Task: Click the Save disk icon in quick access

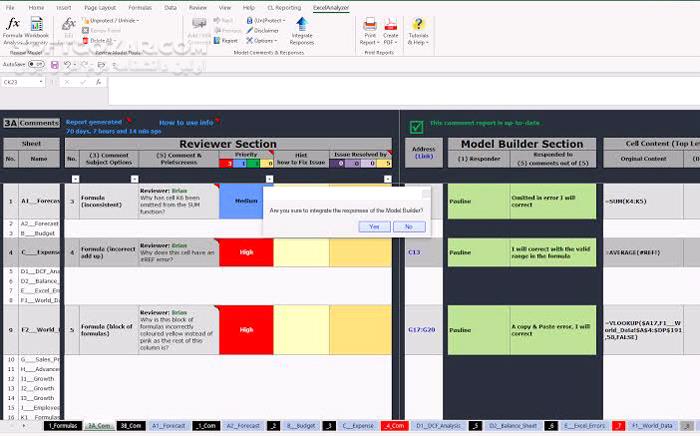Action: point(54,65)
